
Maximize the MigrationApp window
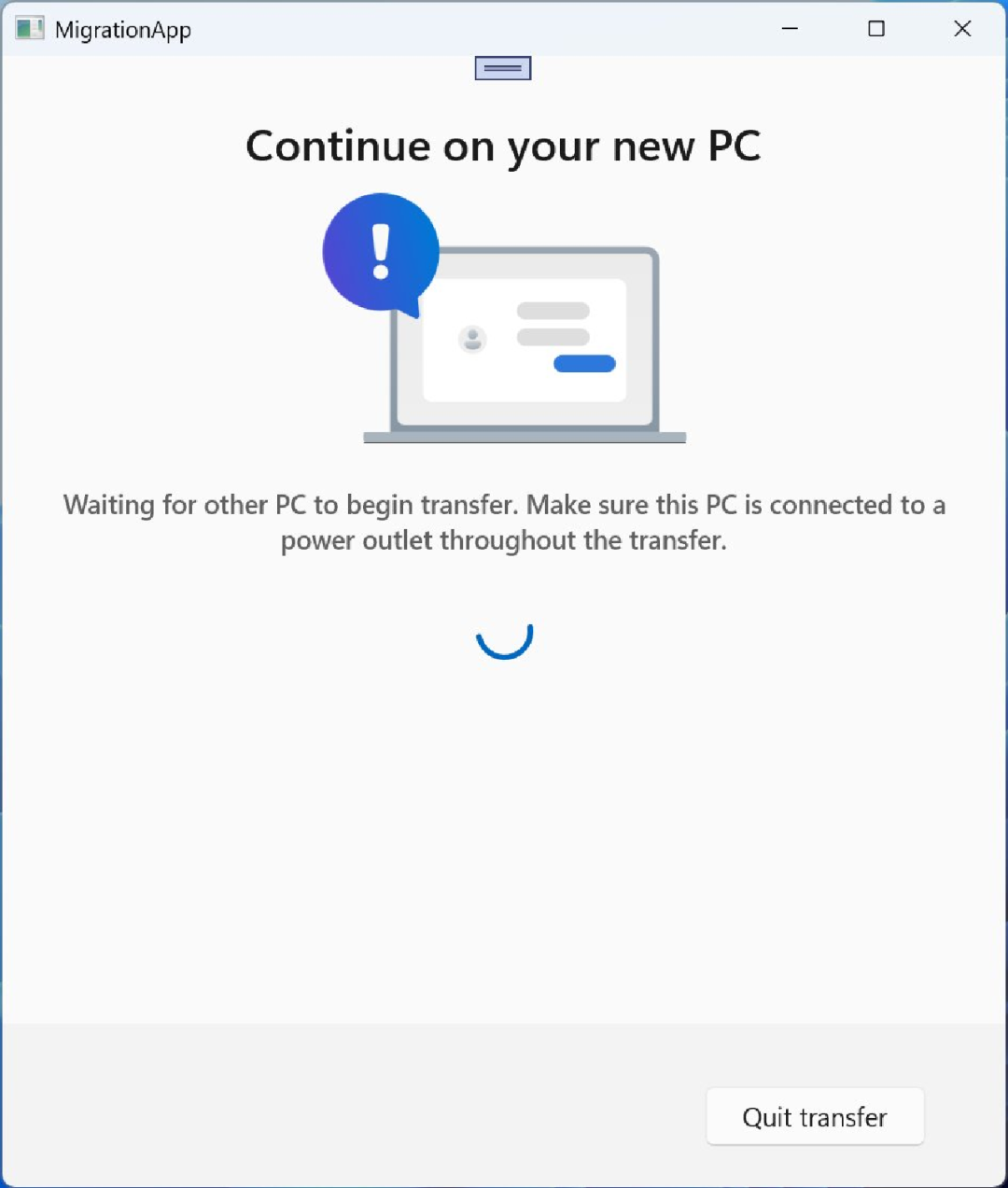(x=875, y=29)
